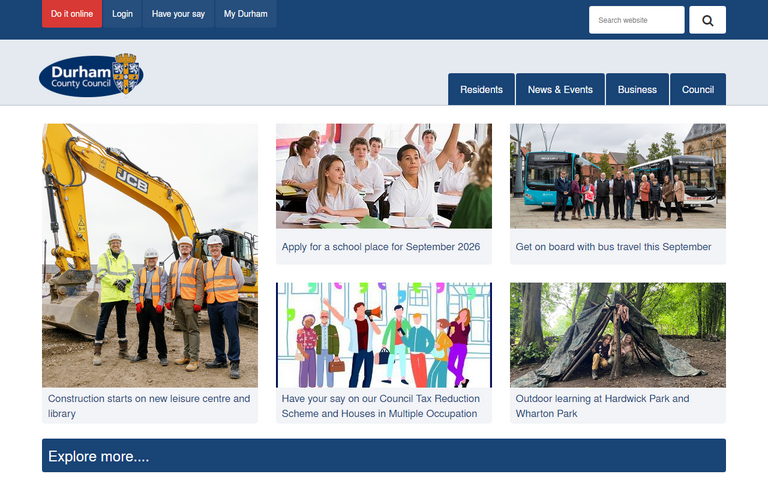Click the buses group photo

tap(618, 176)
